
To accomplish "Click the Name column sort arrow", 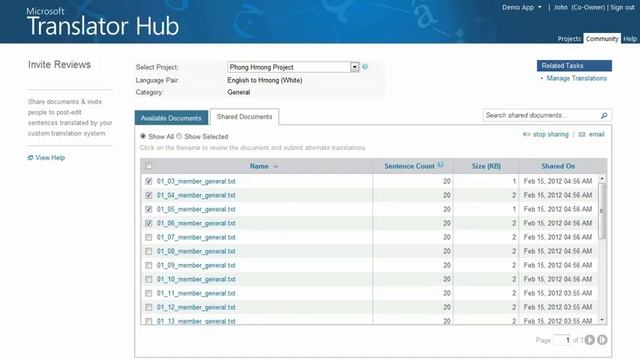I will click(x=276, y=167).
